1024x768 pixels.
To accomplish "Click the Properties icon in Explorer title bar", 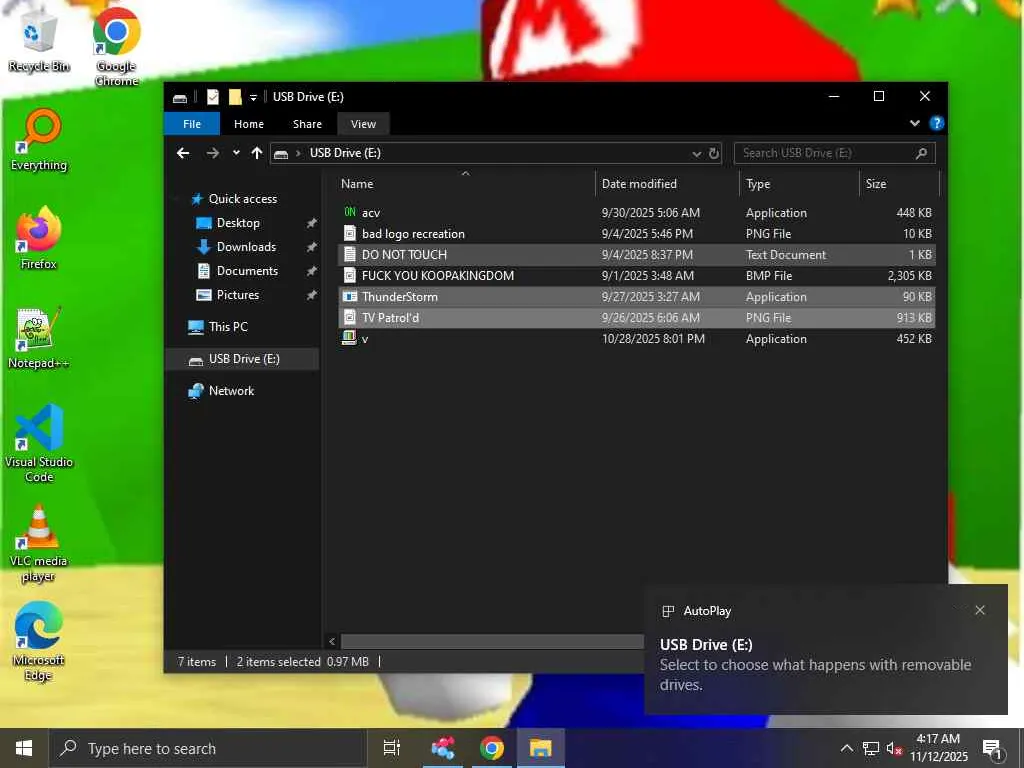I will [x=213, y=97].
